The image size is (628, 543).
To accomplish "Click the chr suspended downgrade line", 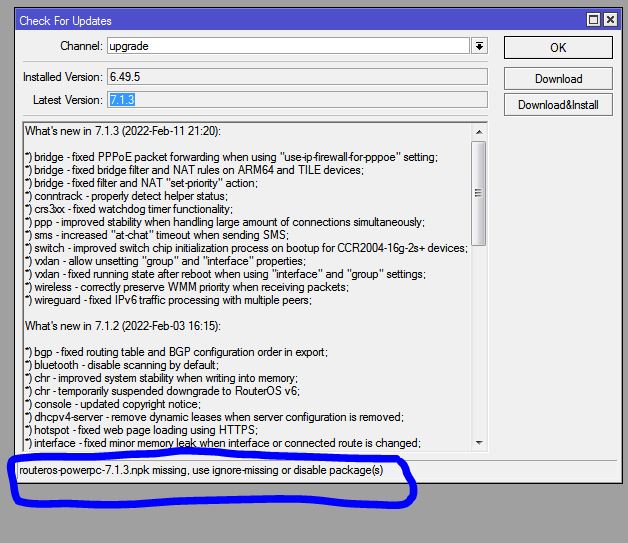I will click(x=162, y=391).
